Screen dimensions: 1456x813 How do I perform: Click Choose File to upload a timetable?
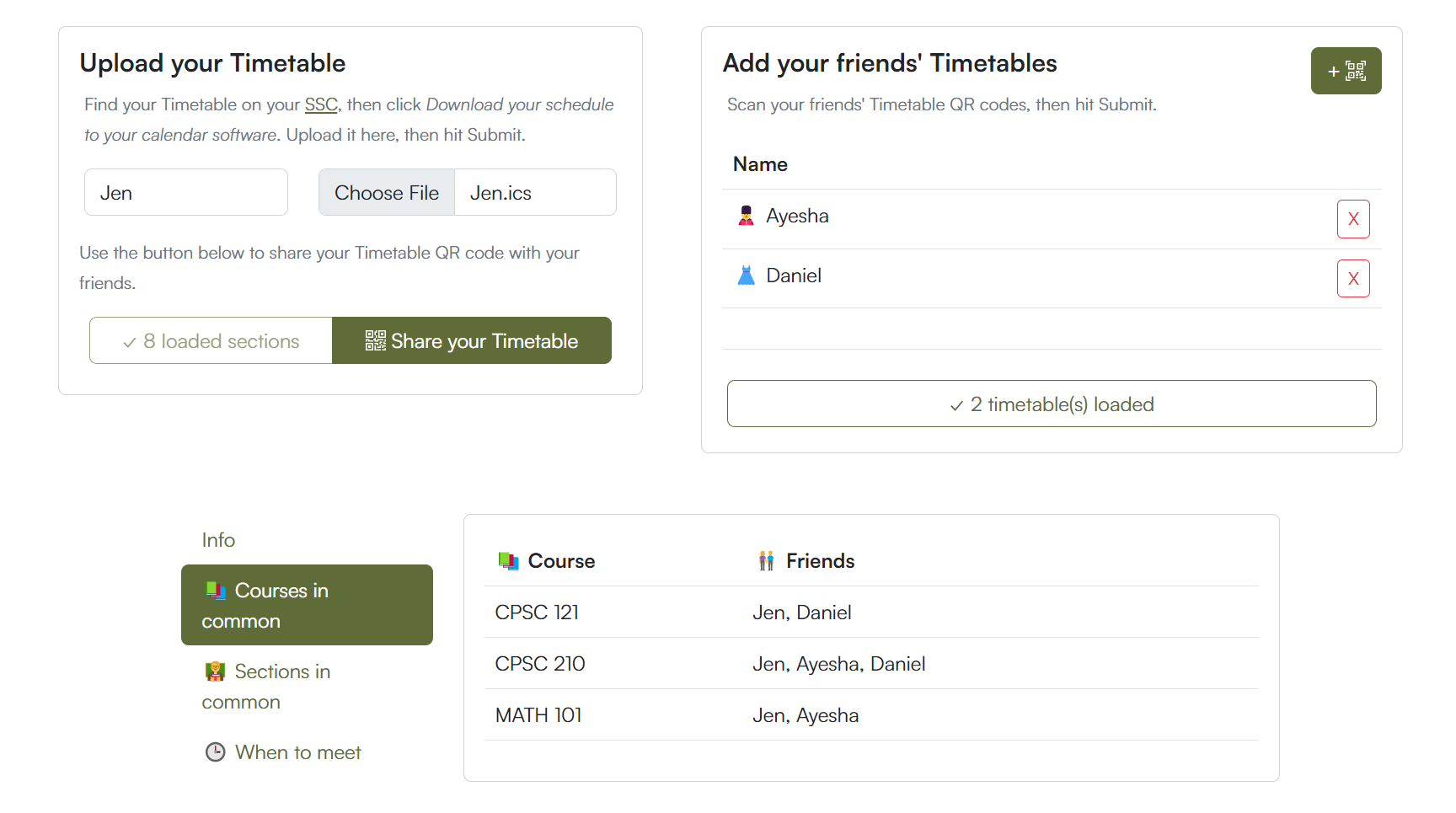[387, 193]
